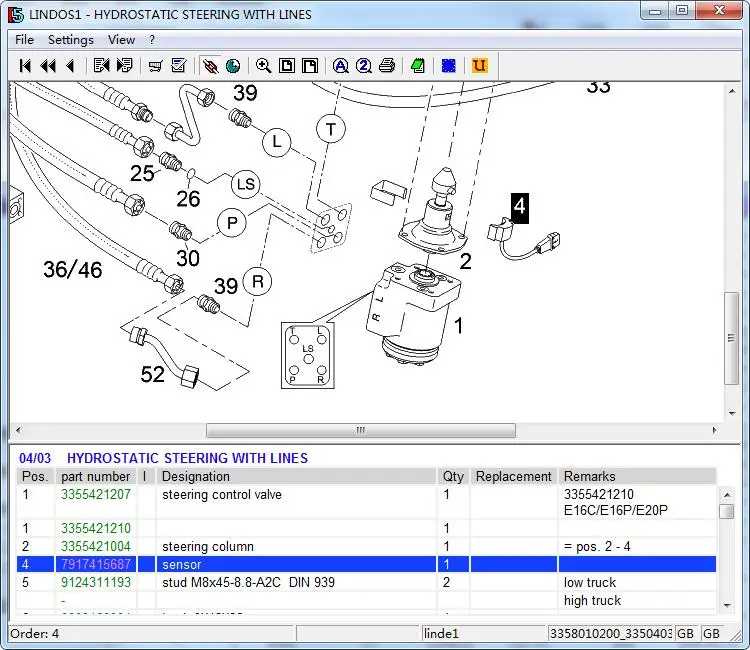Click the circled letter A toolbar icon

(x=340, y=66)
